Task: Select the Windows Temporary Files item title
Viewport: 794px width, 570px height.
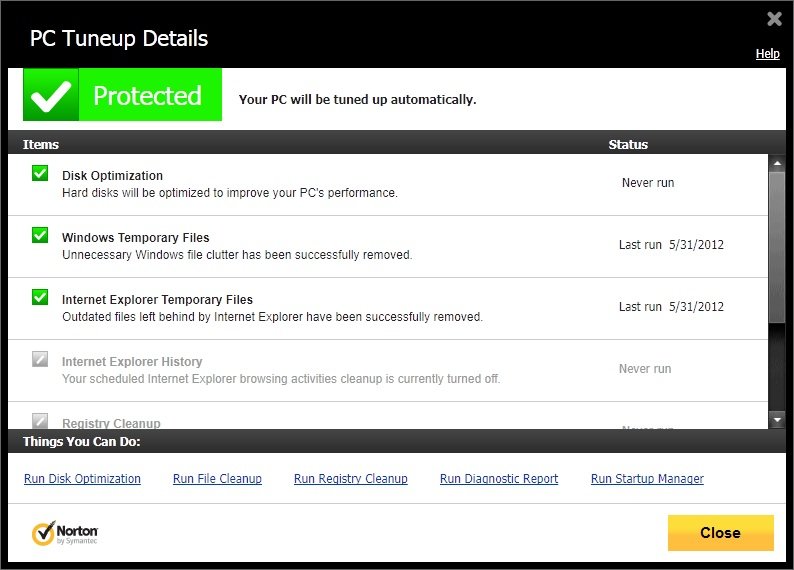Action: click(136, 237)
